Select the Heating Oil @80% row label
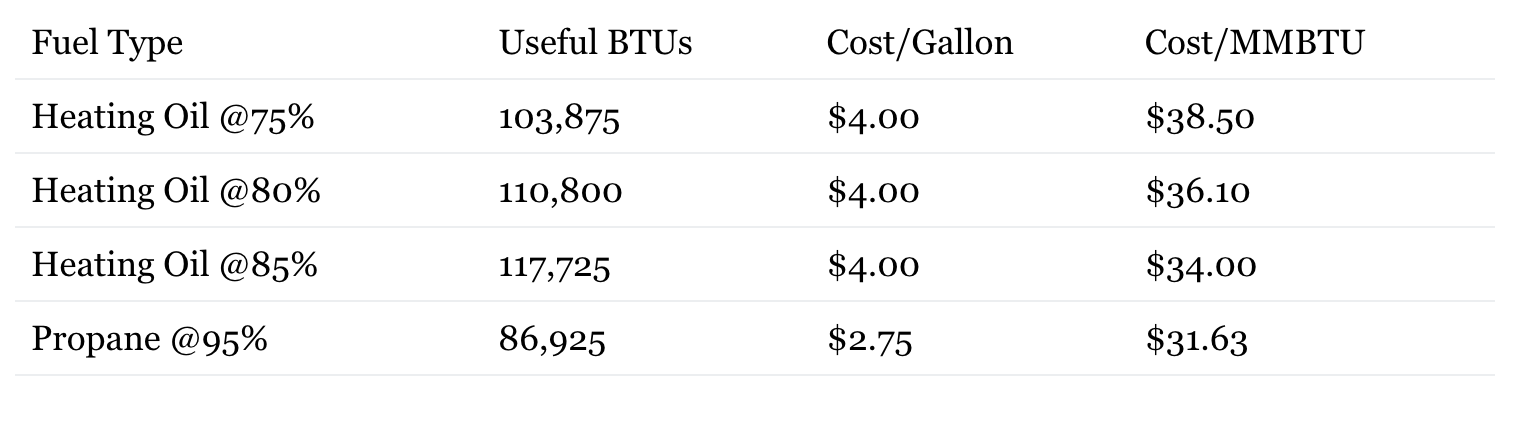1520x426 pixels. click(176, 191)
